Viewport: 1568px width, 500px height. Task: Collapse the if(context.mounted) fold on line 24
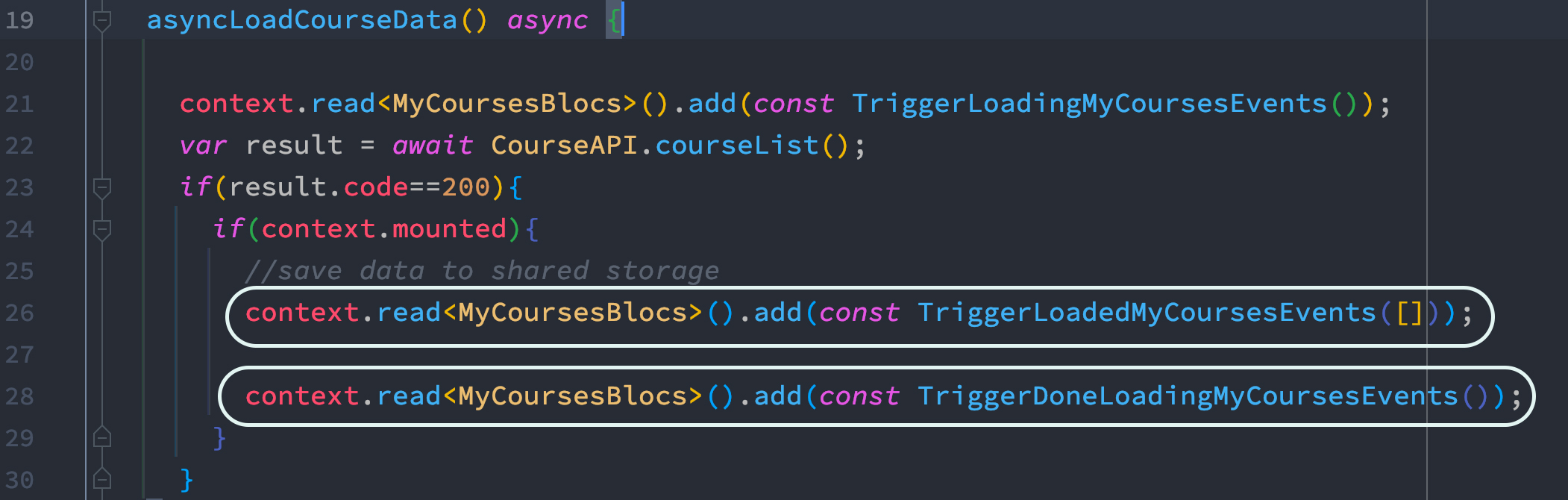tap(102, 230)
